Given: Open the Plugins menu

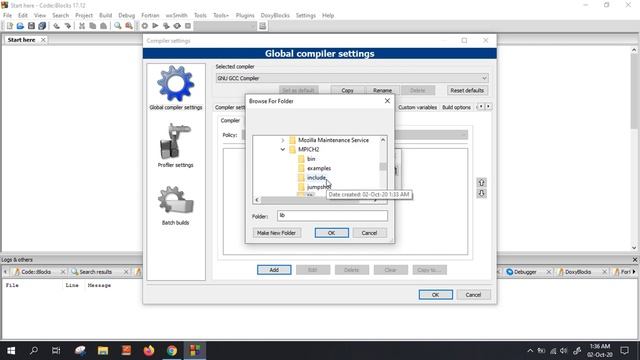Looking at the screenshot, I should (245, 15).
